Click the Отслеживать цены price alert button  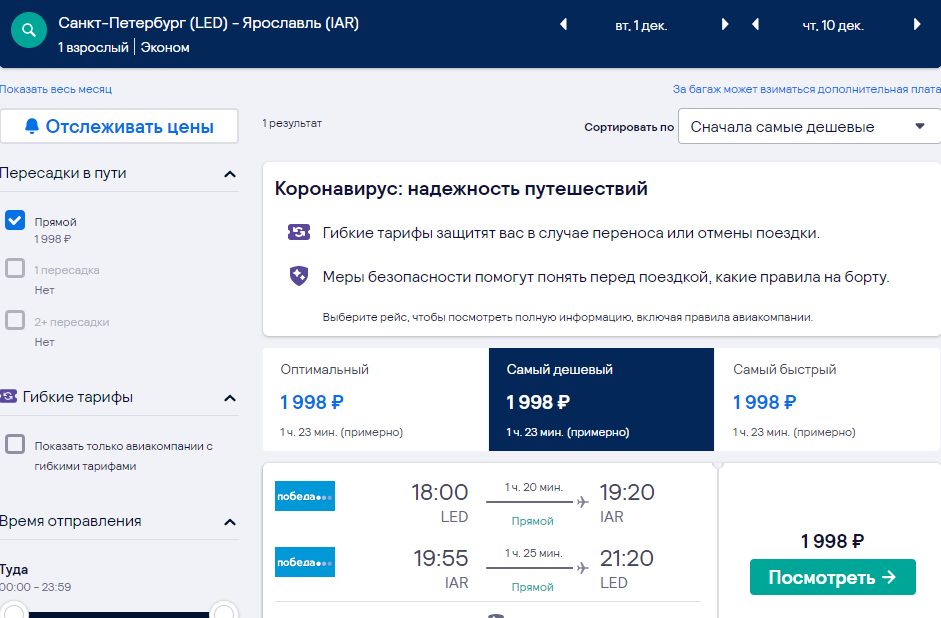pos(119,126)
